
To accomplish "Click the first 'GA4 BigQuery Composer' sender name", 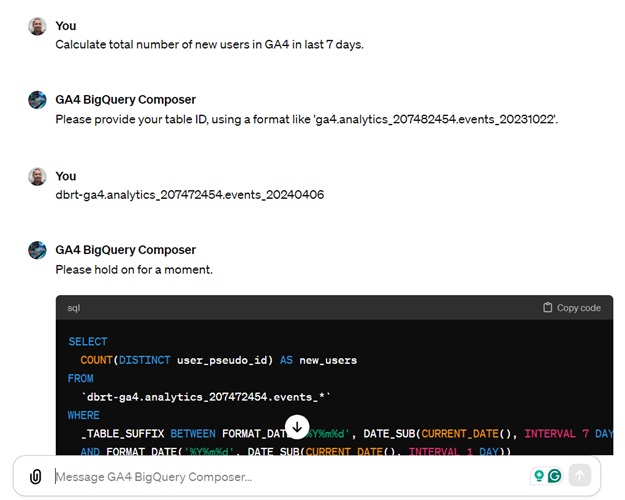I will (x=126, y=100).
